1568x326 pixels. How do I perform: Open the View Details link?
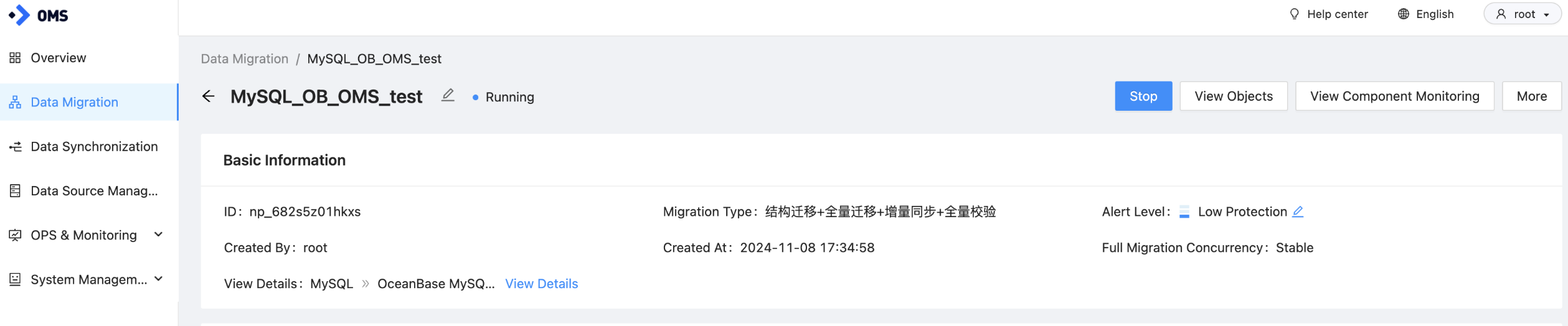tap(541, 284)
